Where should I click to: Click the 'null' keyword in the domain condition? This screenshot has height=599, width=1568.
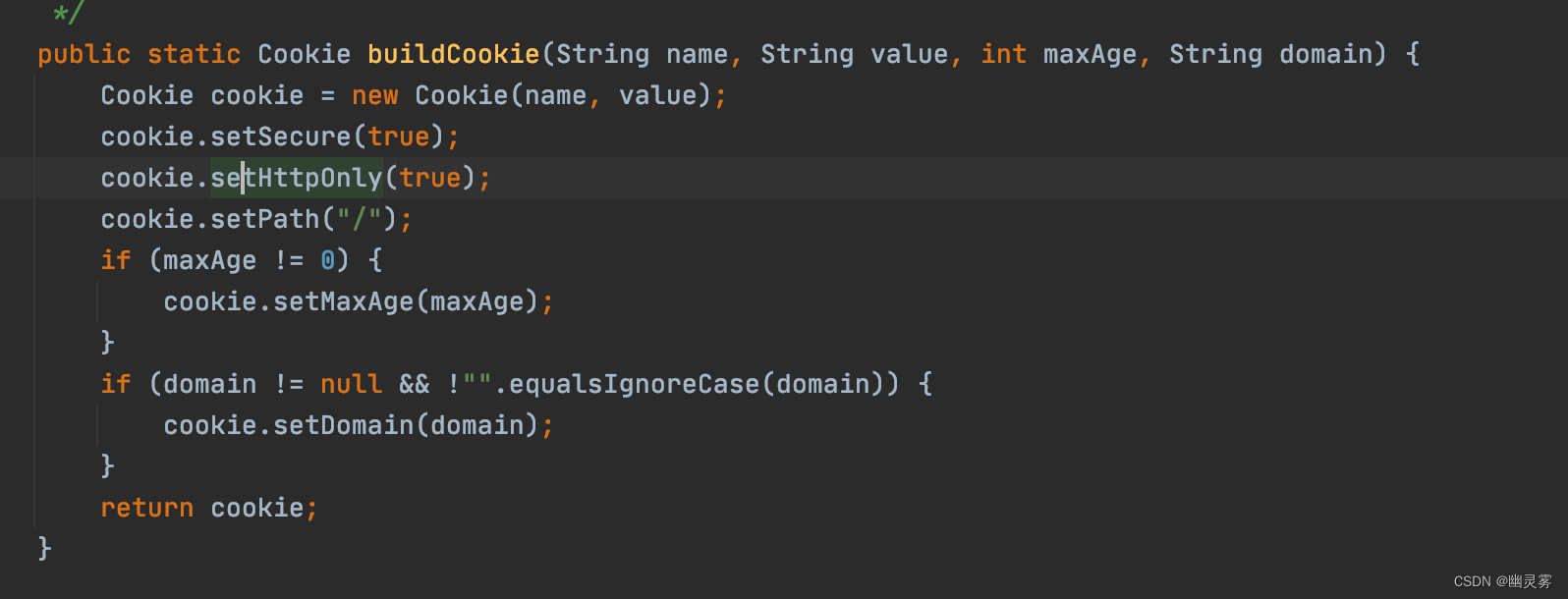pyautogui.click(x=352, y=384)
